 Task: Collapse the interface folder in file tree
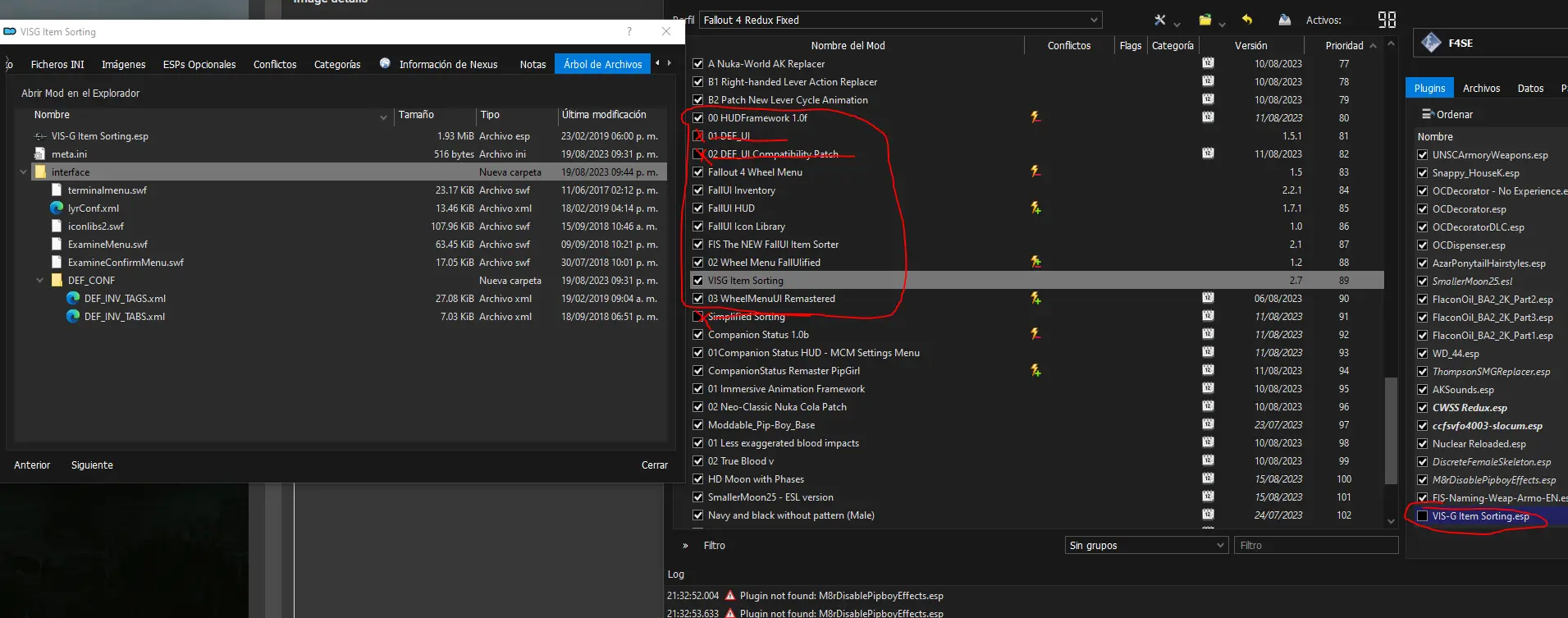pyautogui.click(x=23, y=172)
